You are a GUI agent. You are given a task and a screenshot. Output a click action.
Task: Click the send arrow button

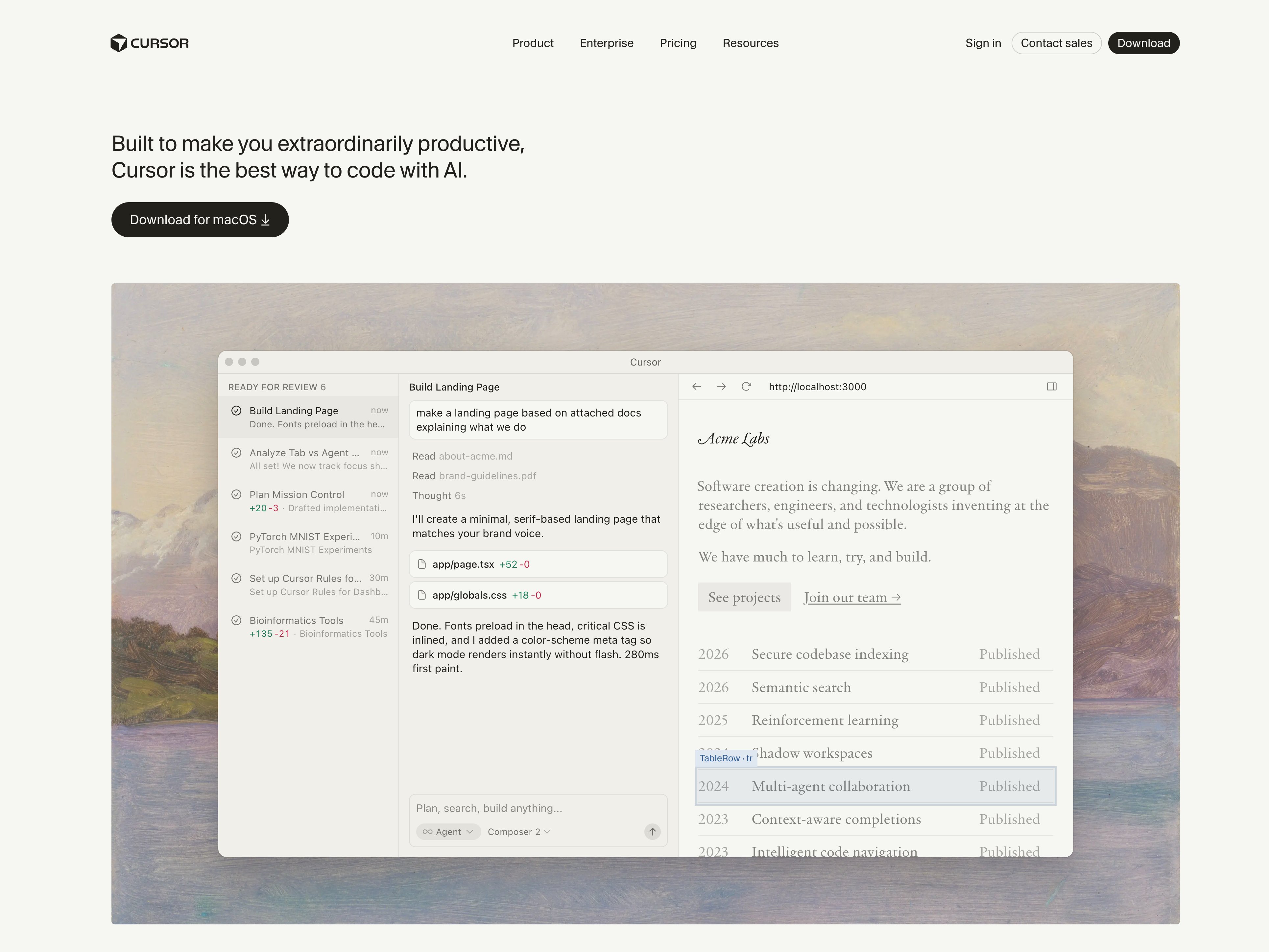(652, 832)
